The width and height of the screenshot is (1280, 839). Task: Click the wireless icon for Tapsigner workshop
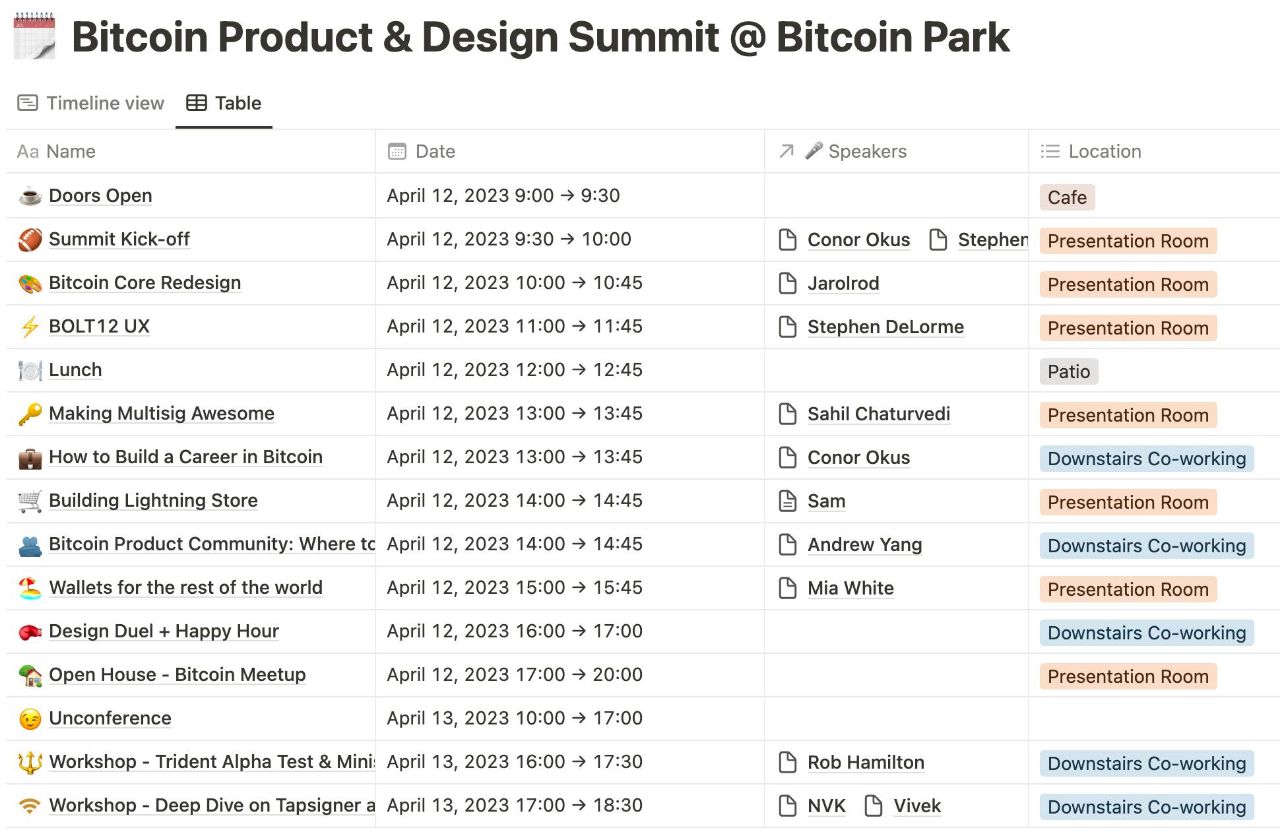[x=30, y=806]
